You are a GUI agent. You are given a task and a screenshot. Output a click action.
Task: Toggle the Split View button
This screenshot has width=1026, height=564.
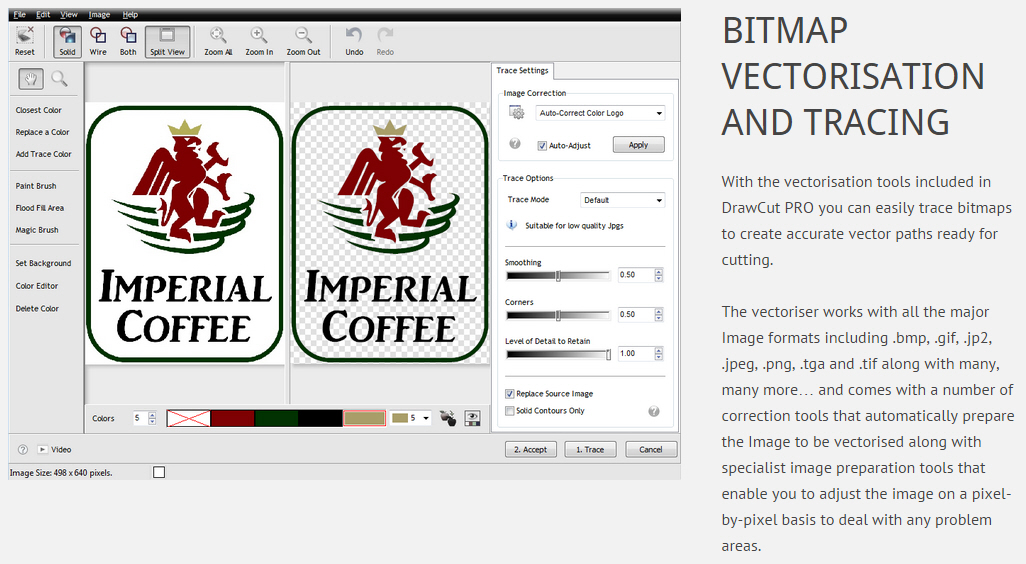pyautogui.click(x=168, y=41)
